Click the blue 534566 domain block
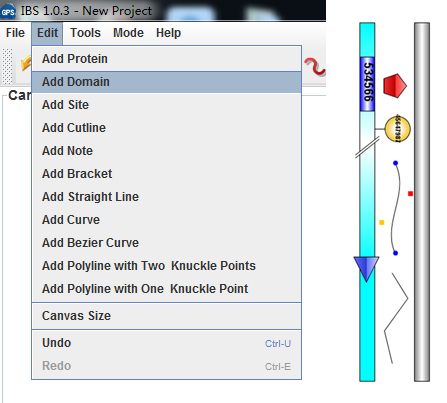The height and width of the screenshot is (403, 447). 367,84
